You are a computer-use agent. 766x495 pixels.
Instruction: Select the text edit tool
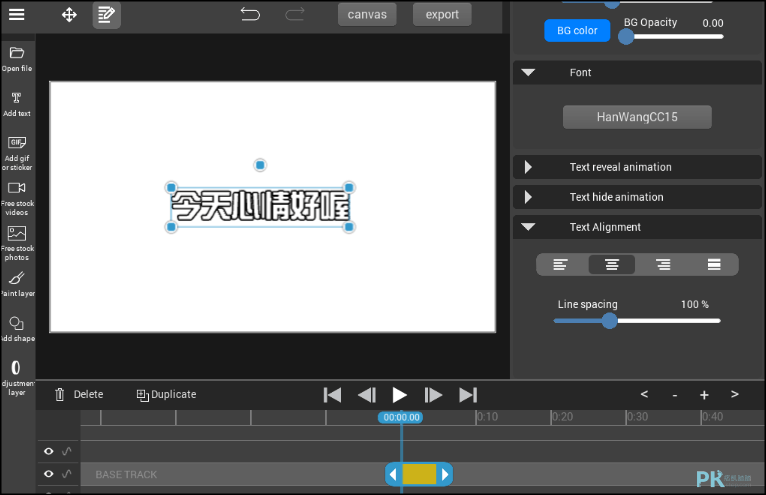[x=106, y=15]
